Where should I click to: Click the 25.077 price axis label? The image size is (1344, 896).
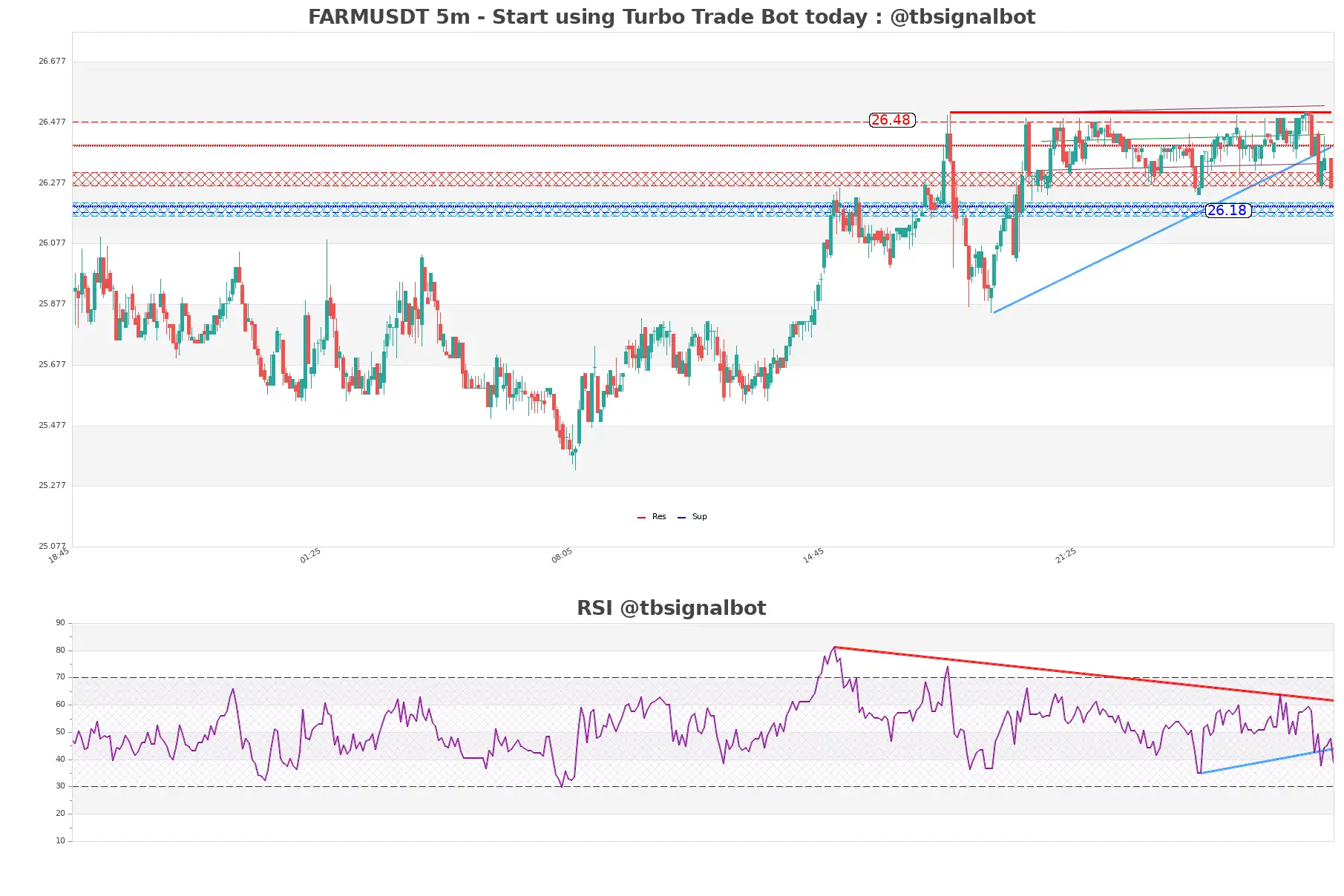pyautogui.click(x=52, y=547)
